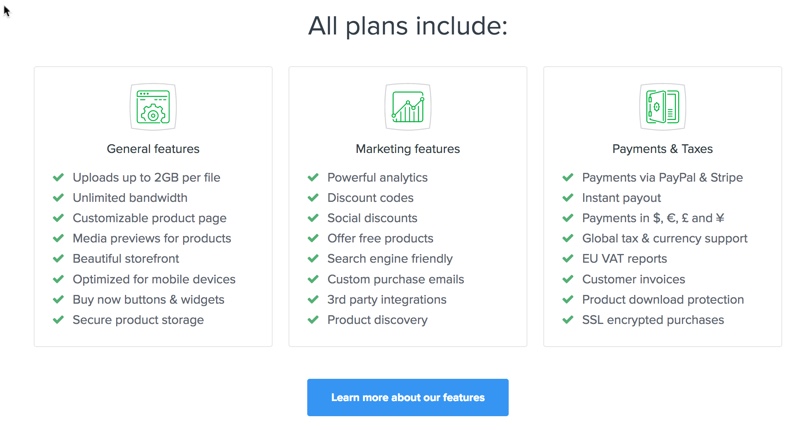Image resolution: width=800 pixels, height=430 pixels.
Task: Click the All plans include title
Action: click(x=408, y=26)
